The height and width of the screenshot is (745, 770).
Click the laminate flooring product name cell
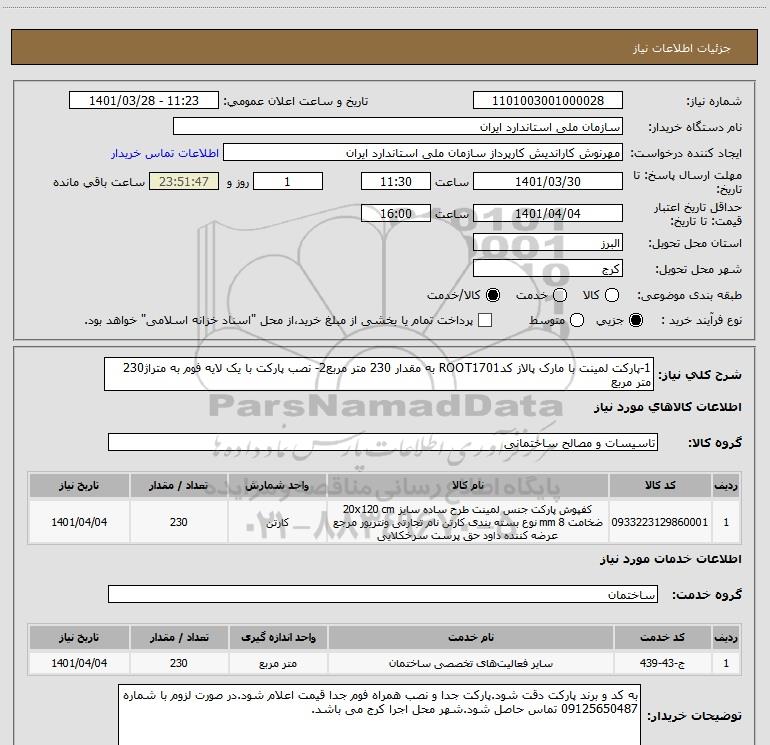click(468, 522)
